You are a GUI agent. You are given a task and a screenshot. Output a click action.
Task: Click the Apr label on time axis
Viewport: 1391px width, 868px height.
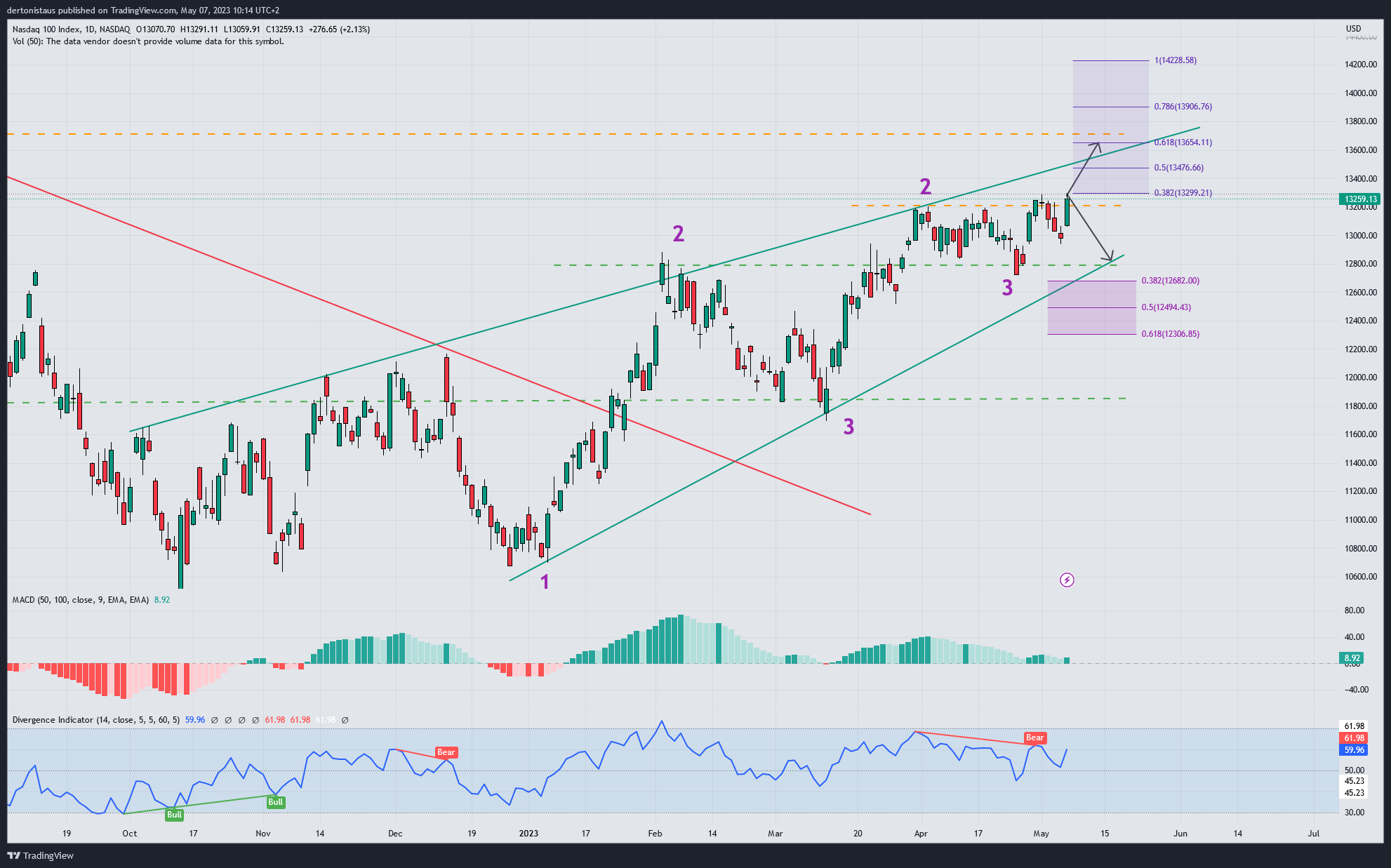[921, 834]
